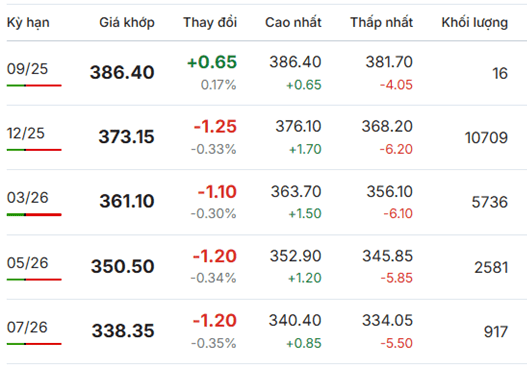
Task: Sort by Cao nhất column header
Action: [293, 23]
